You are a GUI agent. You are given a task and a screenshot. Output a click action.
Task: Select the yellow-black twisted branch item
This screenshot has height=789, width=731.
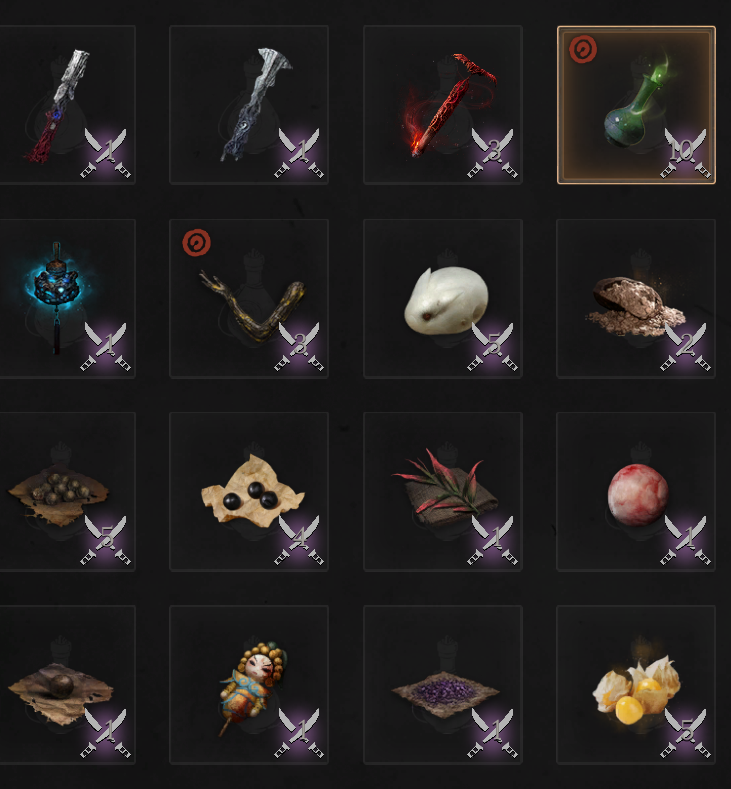pyautogui.click(x=249, y=298)
